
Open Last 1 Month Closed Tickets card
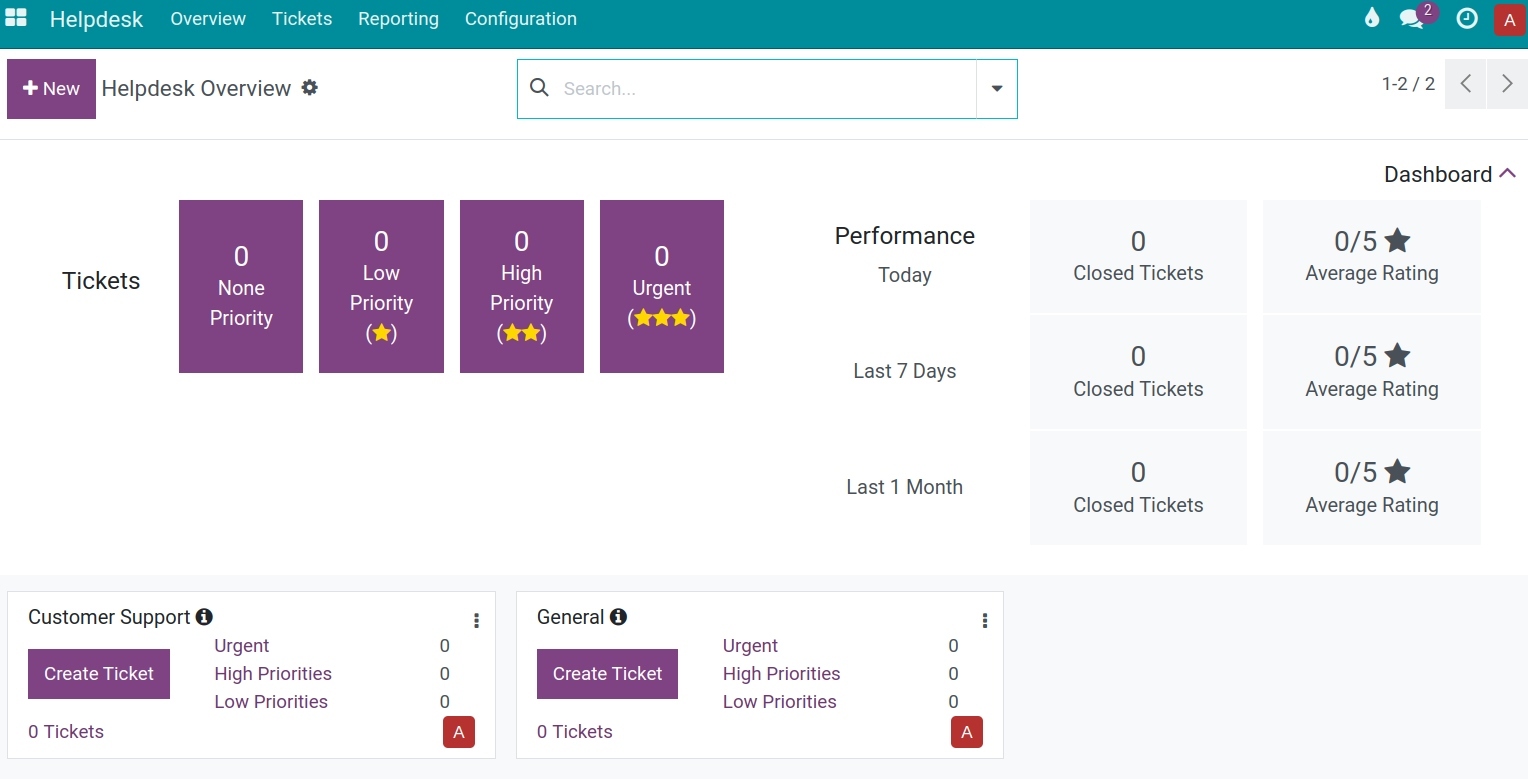point(1138,488)
